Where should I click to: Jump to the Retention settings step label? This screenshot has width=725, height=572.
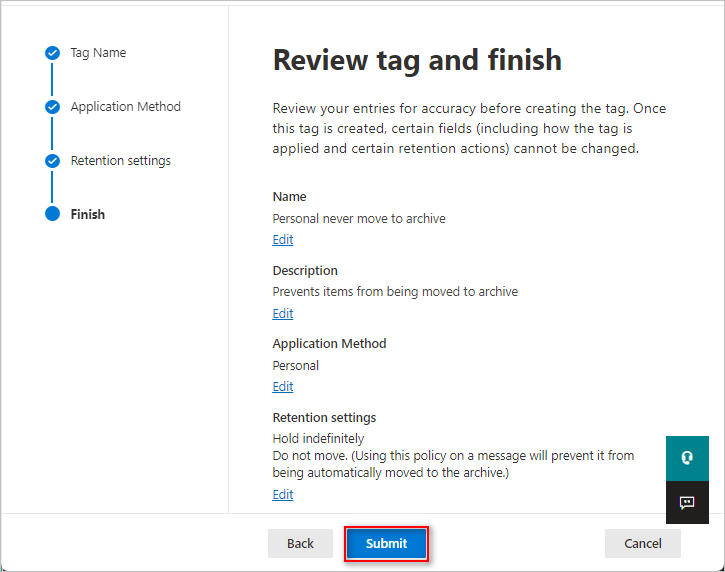[120, 161]
